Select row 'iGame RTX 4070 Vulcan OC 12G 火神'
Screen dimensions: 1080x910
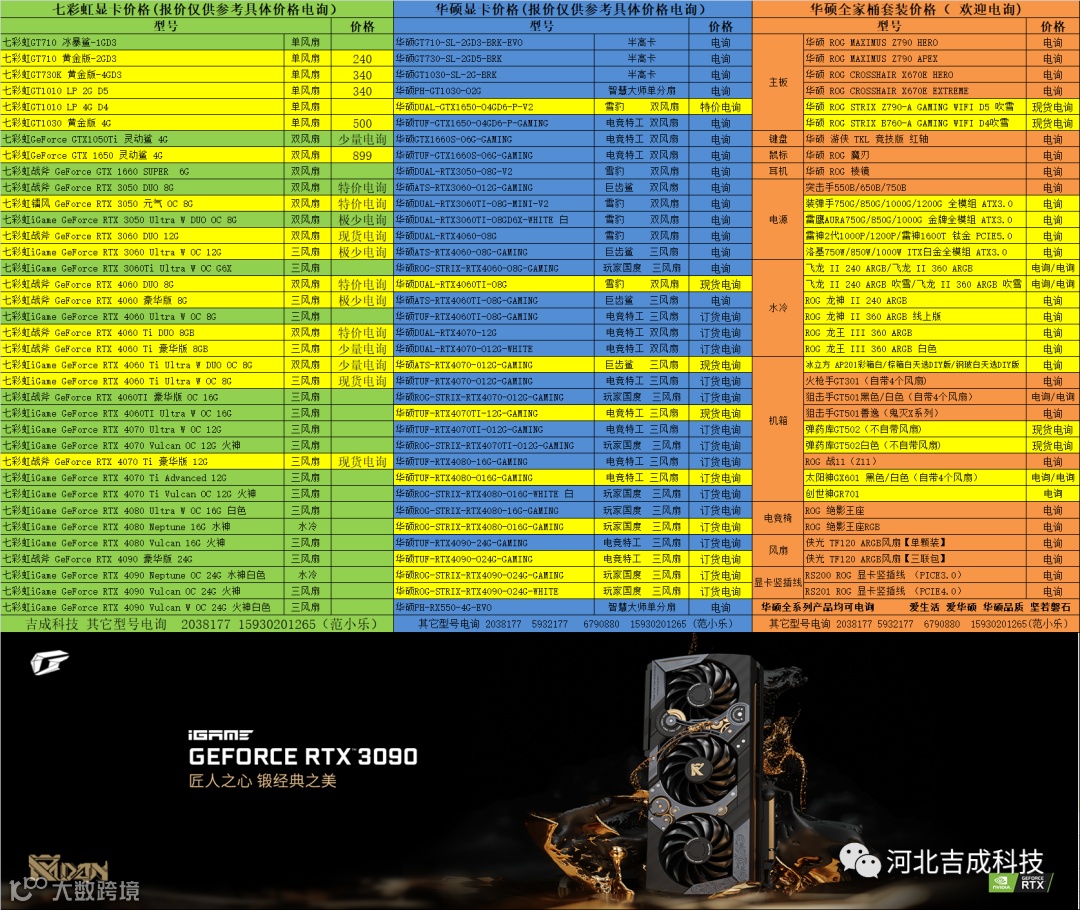(x=197, y=446)
